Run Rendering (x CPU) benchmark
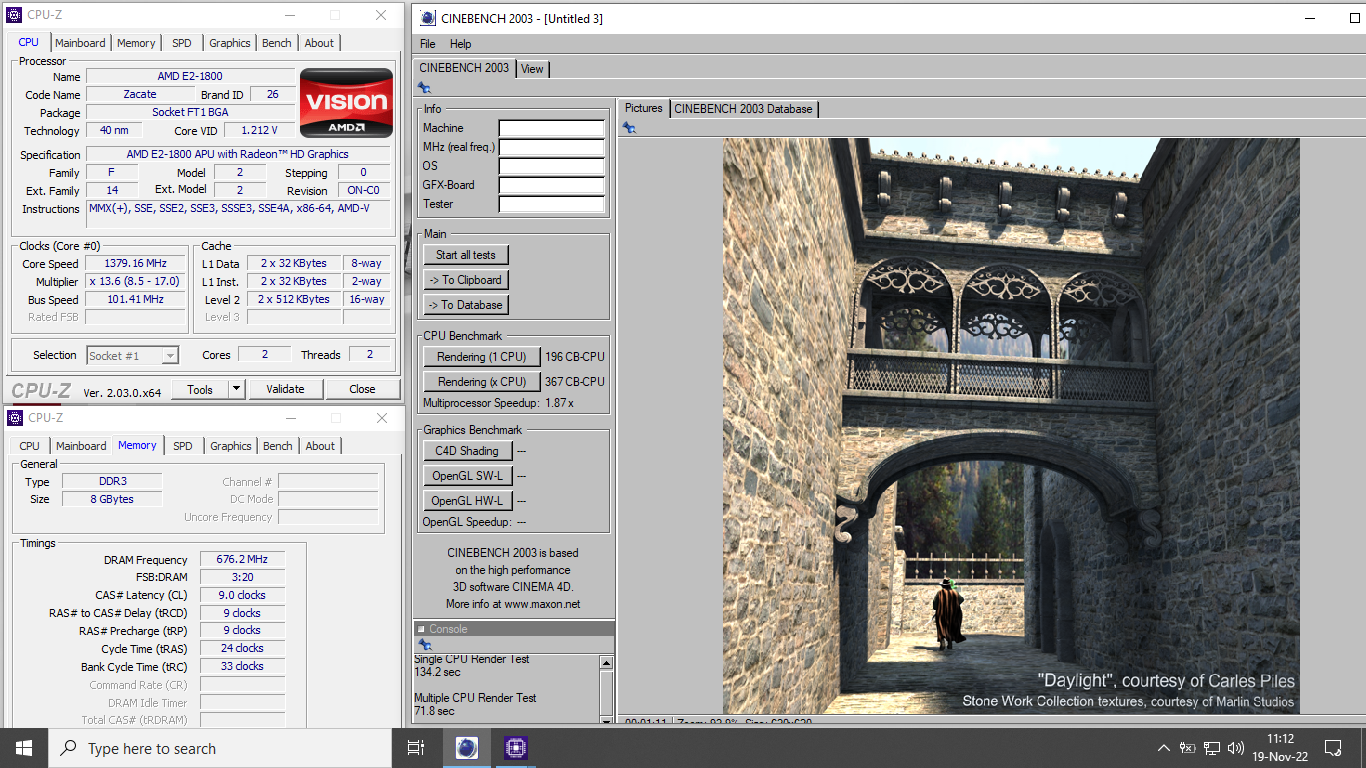This screenshot has width=1366, height=768. coord(482,382)
